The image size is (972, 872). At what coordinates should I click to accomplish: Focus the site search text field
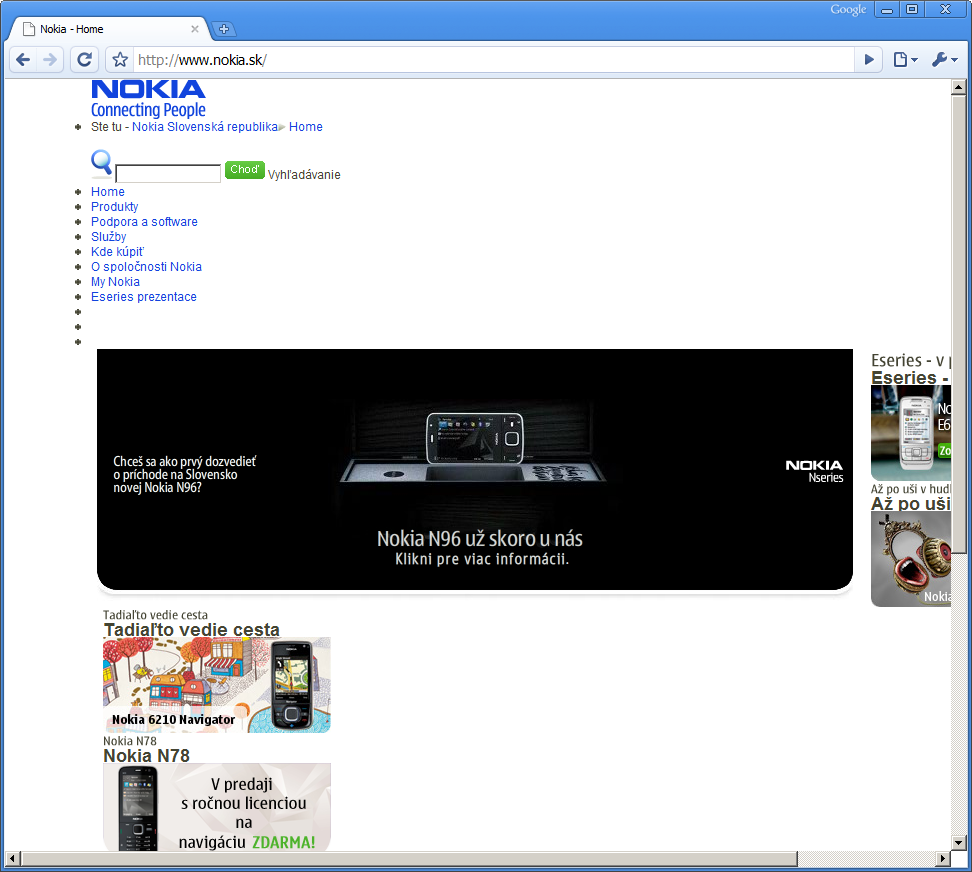pyautogui.click(x=168, y=174)
